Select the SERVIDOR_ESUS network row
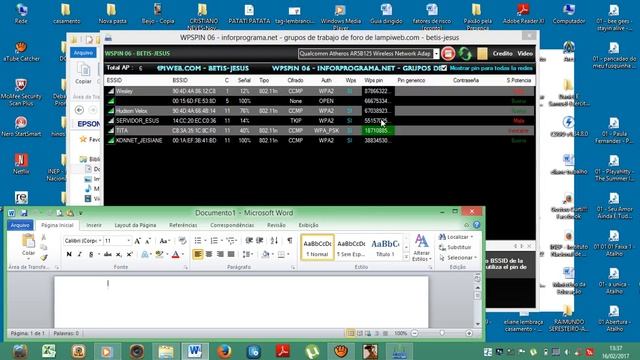The height and width of the screenshot is (360, 640). pos(319,121)
